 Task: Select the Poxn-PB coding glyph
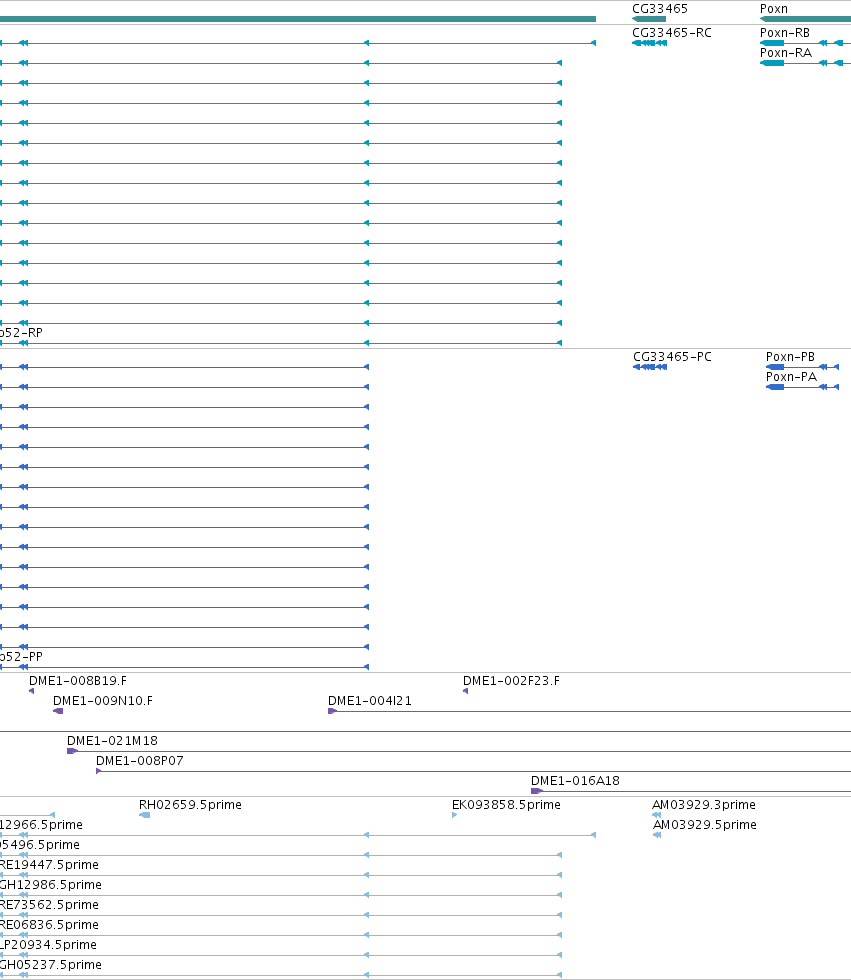coord(802,367)
